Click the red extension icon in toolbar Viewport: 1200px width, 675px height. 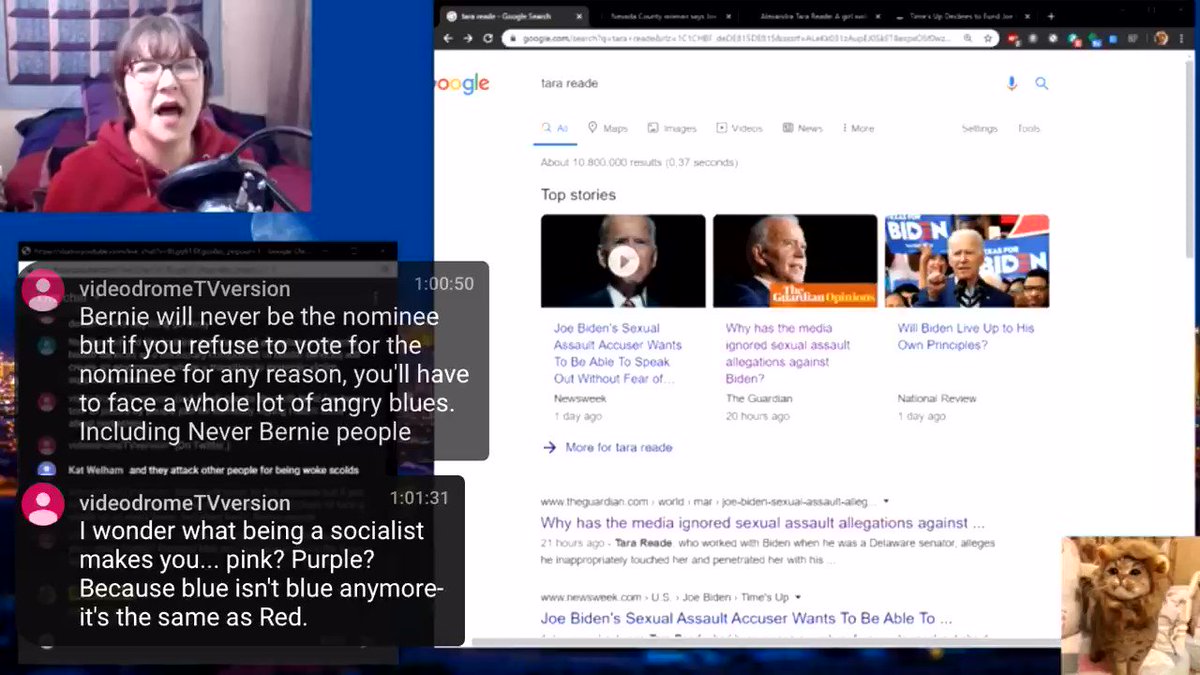(x=1014, y=38)
